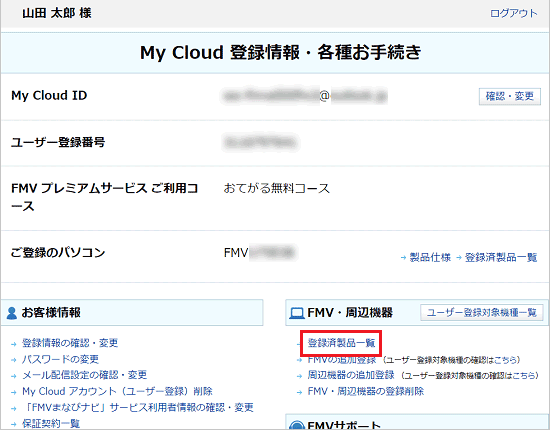Image resolution: width=550 pixels, height=430 pixels.
Task: Select the 周辺機器の追加登録 link
Action: click(x=351, y=375)
